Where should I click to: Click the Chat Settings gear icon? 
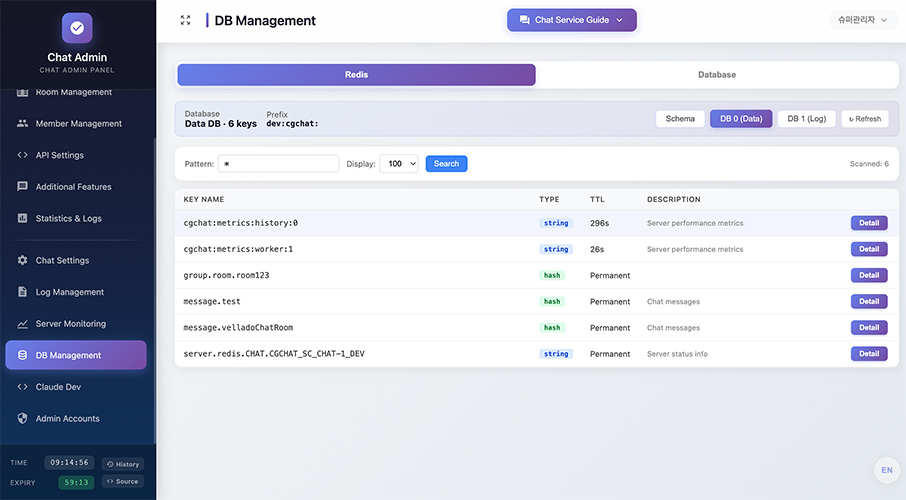tap(23, 260)
